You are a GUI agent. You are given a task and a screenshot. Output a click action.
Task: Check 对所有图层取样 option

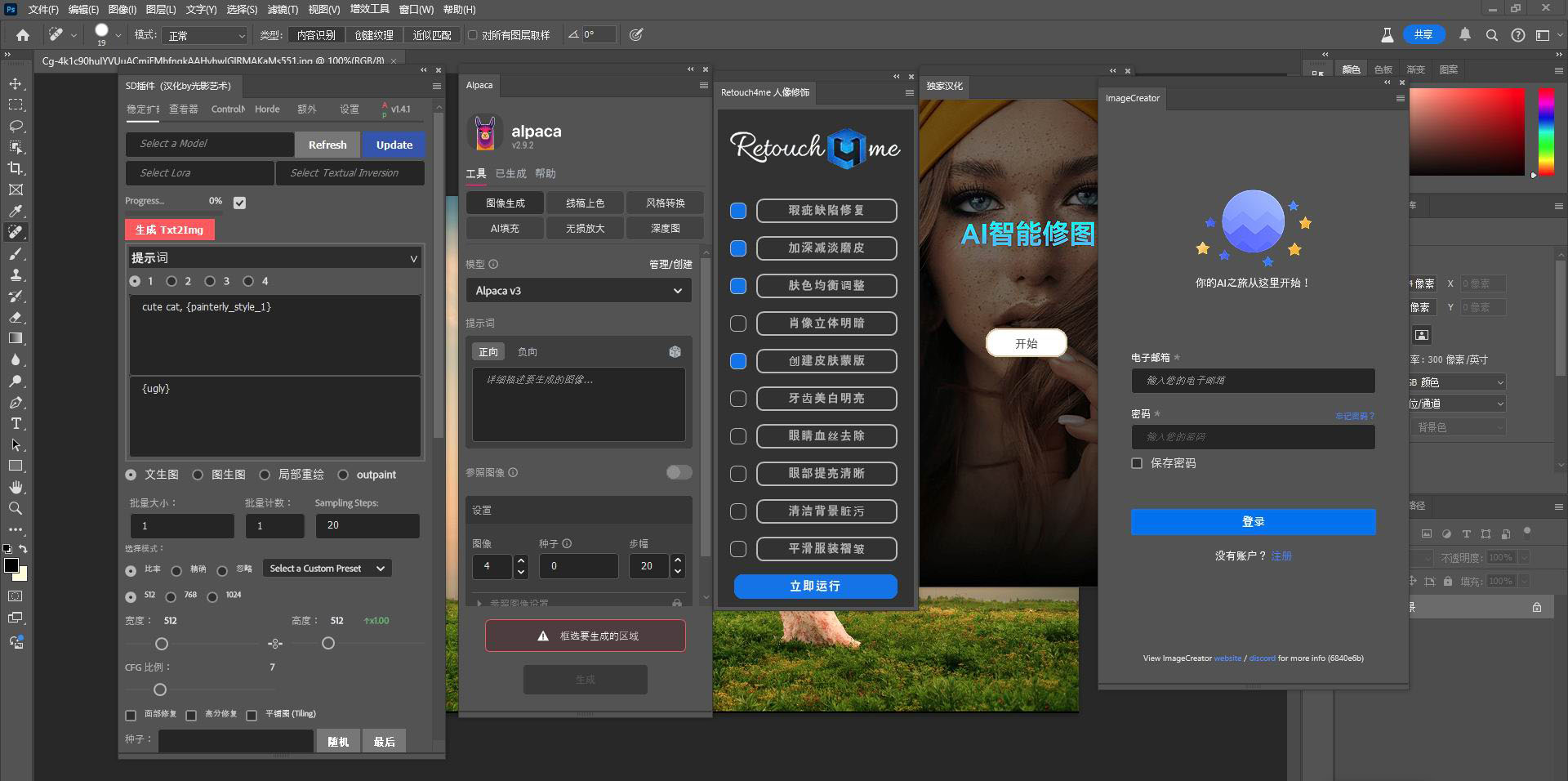pos(472,35)
